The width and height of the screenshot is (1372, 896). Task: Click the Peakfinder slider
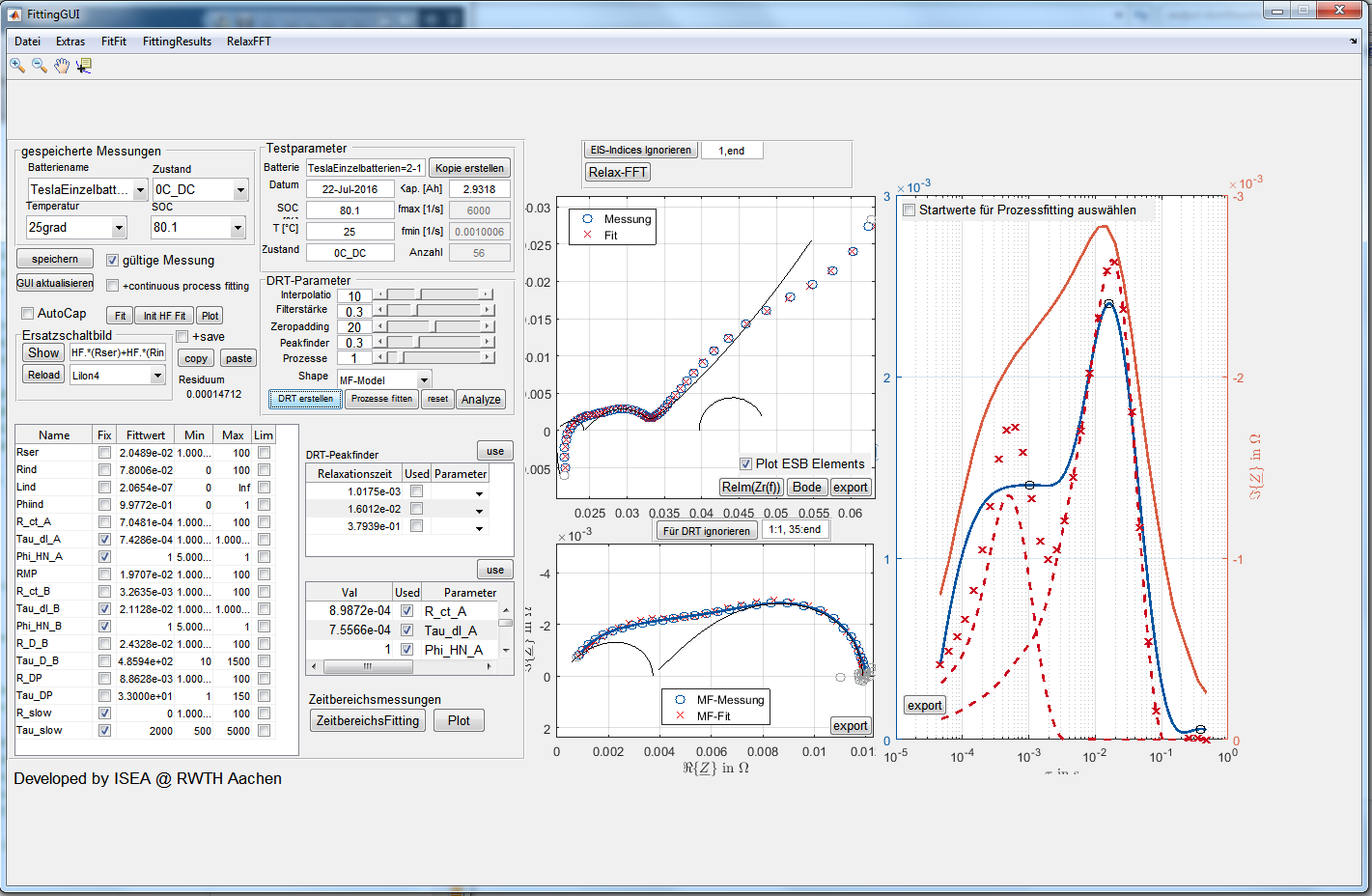pyautogui.click(x=434, y=342)
